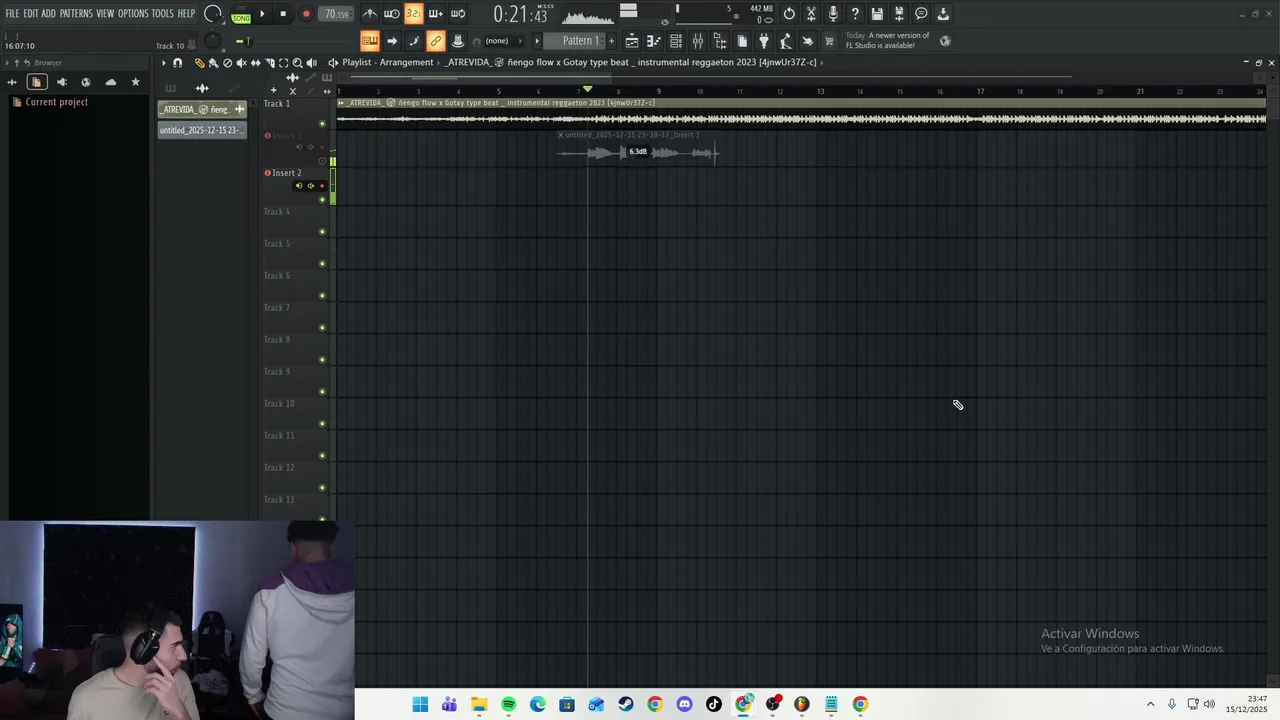Click the step editing arrow icon
Viewport: 1280px width, 720px height.
tap(392, 41)
